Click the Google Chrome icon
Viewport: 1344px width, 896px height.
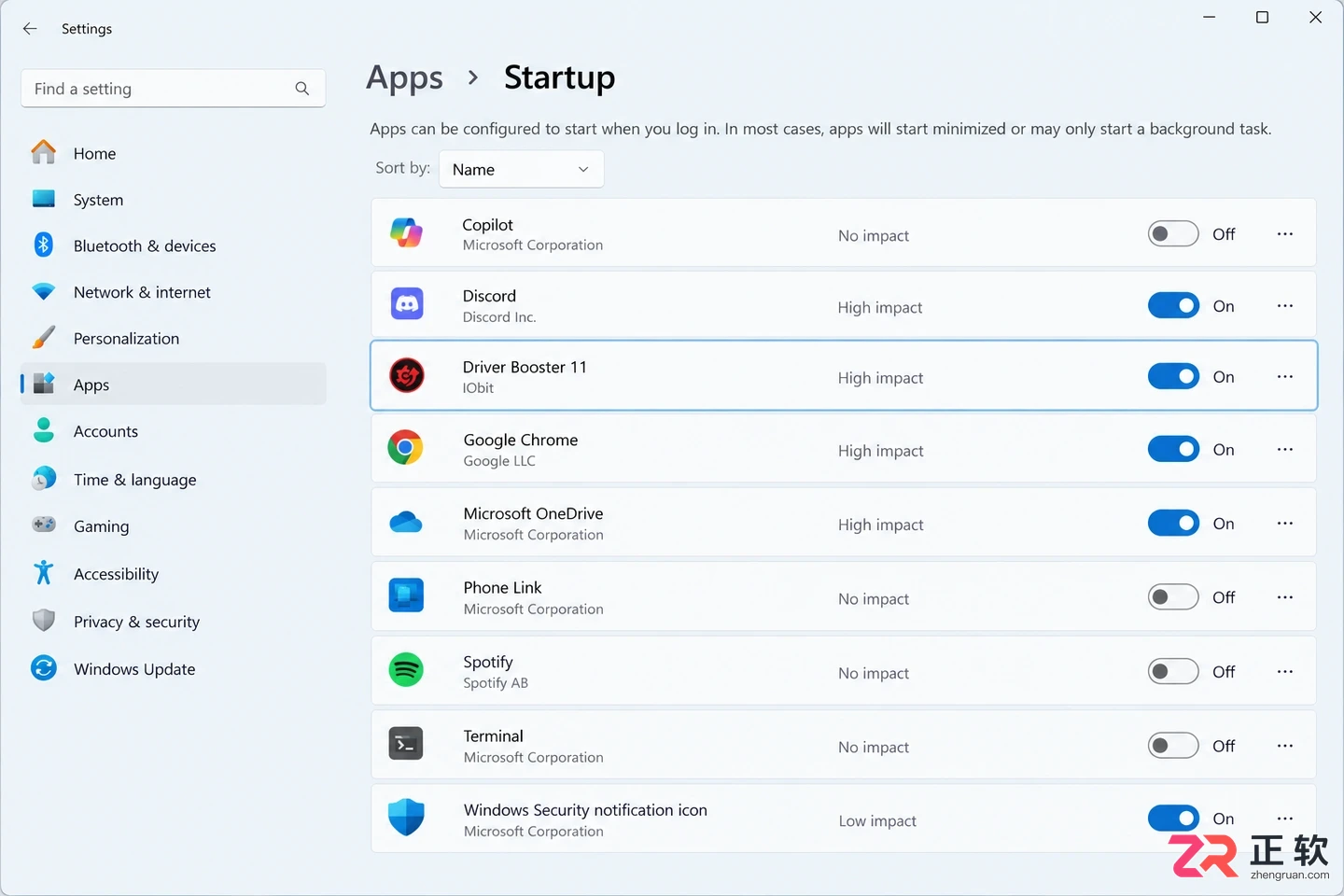point(406,448)
